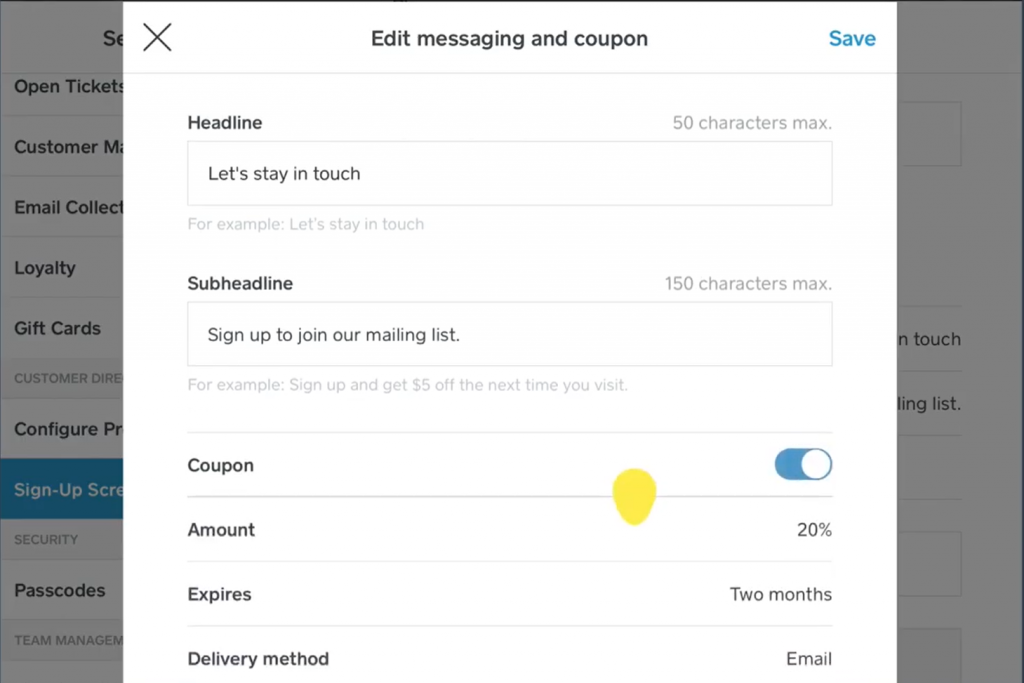Click the 20% coupon amount value
This screenshot has height=683, width=1024.
point(813,530)
